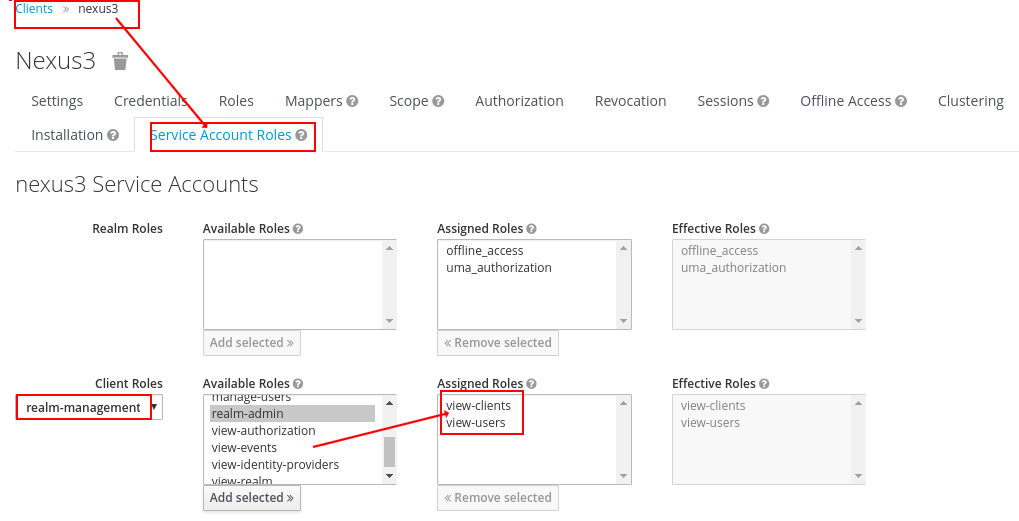The width and height of the screenshot is (1019, 521).
Task: Click scroll down arrow in Client Assigned Roles
Action: click(x=623, y=476)
